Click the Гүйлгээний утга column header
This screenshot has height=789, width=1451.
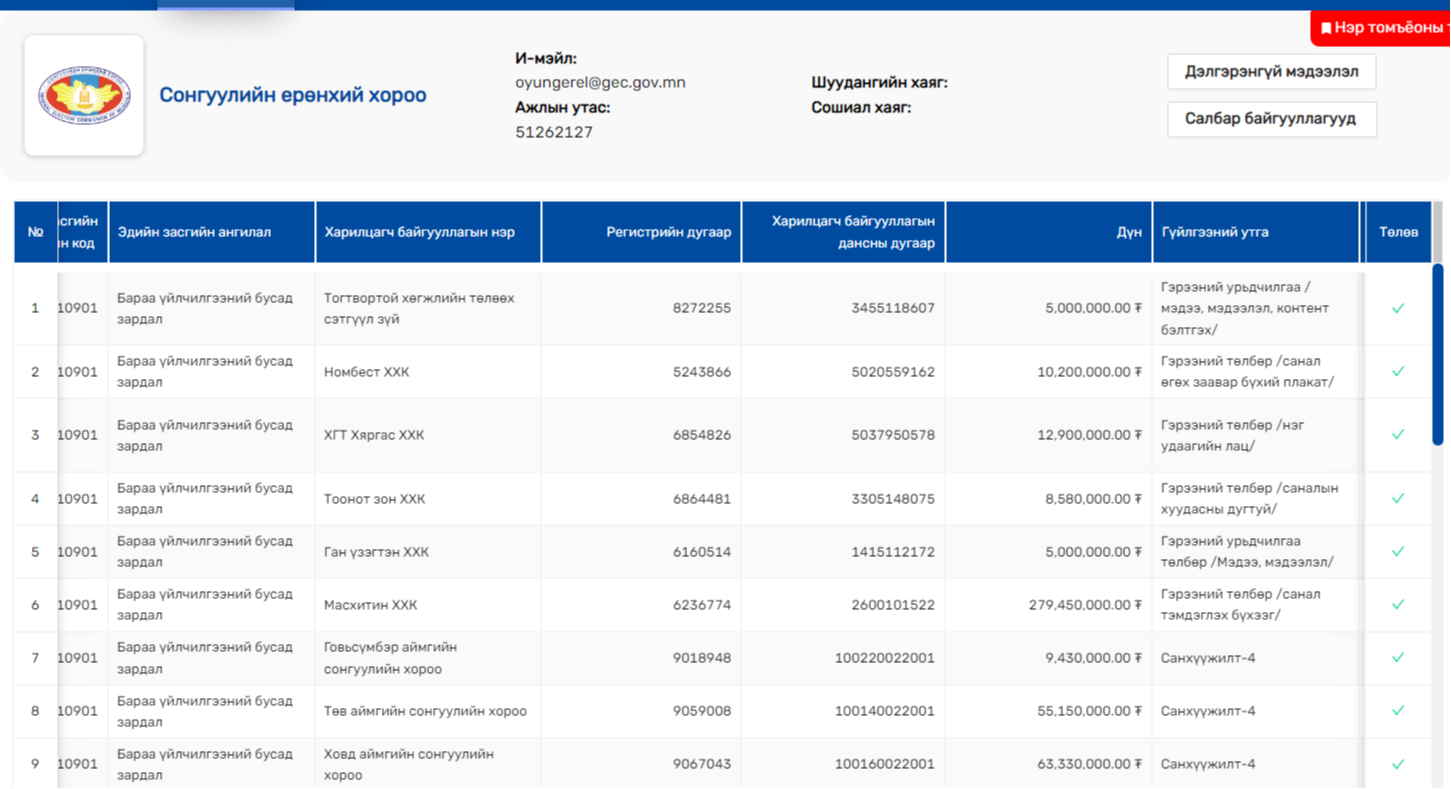pos(1215,232)
